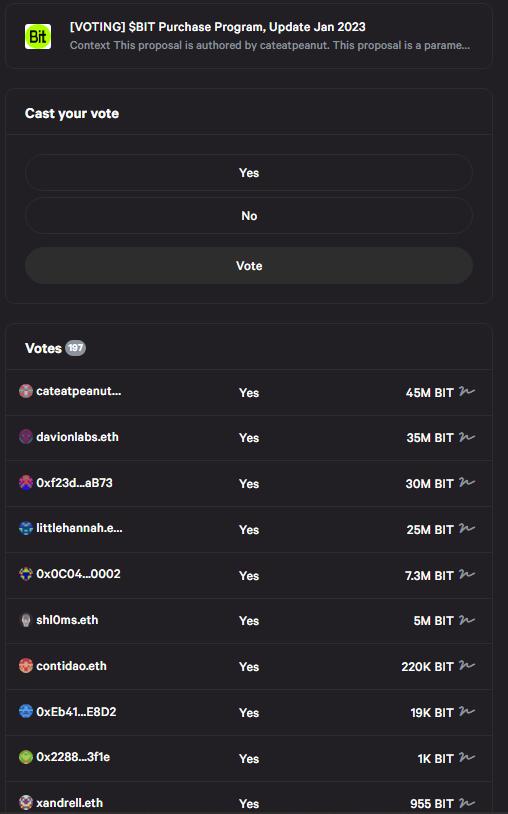The width and height of the screenshot is (508, 814).
Task: Click the signature icon on contidao.eth row
Action: [467, 666]
